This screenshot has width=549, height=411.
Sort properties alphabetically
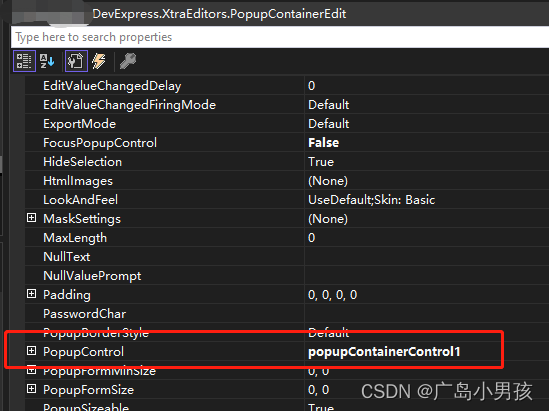[47, 61]
